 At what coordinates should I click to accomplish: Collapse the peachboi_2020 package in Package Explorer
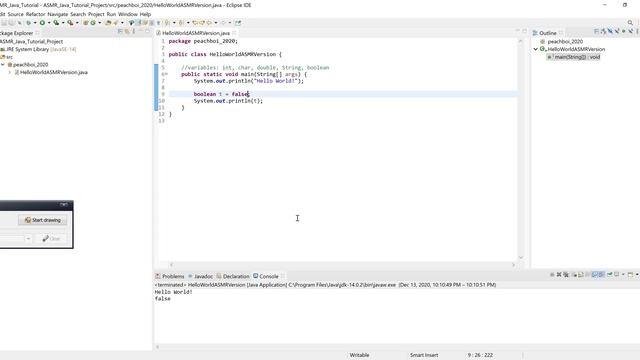tap(3, 64)
